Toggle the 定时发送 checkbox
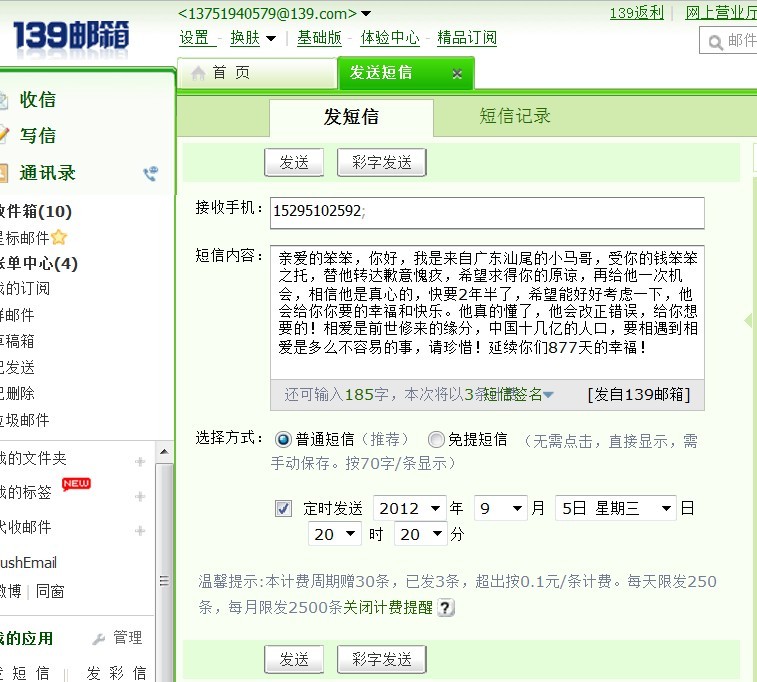 click(x=283, y=508)
